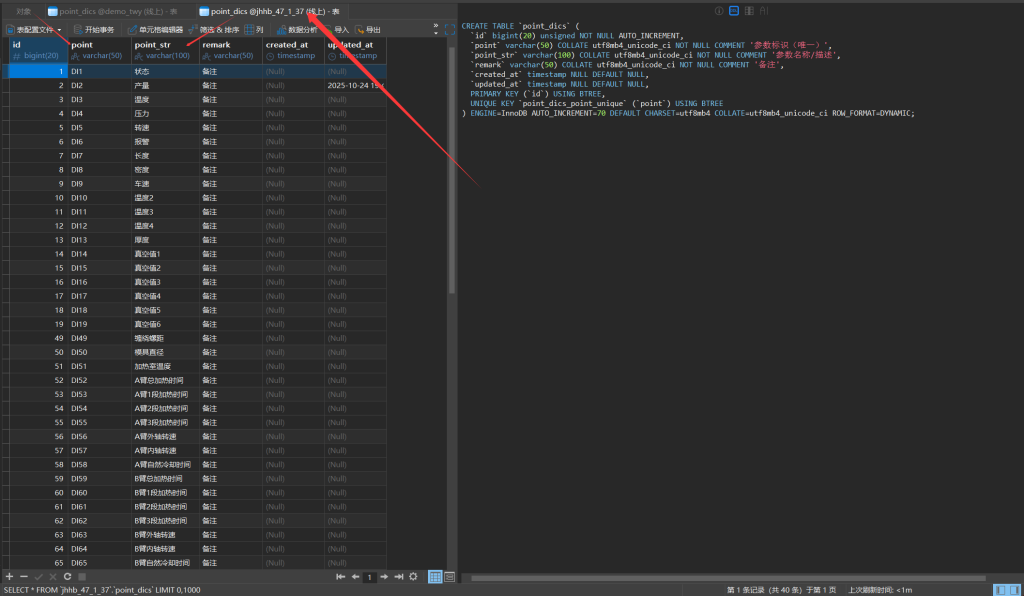Switch to point_dics @demo_twy tab
This screenshot has width=1024, height=596.
pyautogui.click(x=111, y=11)
